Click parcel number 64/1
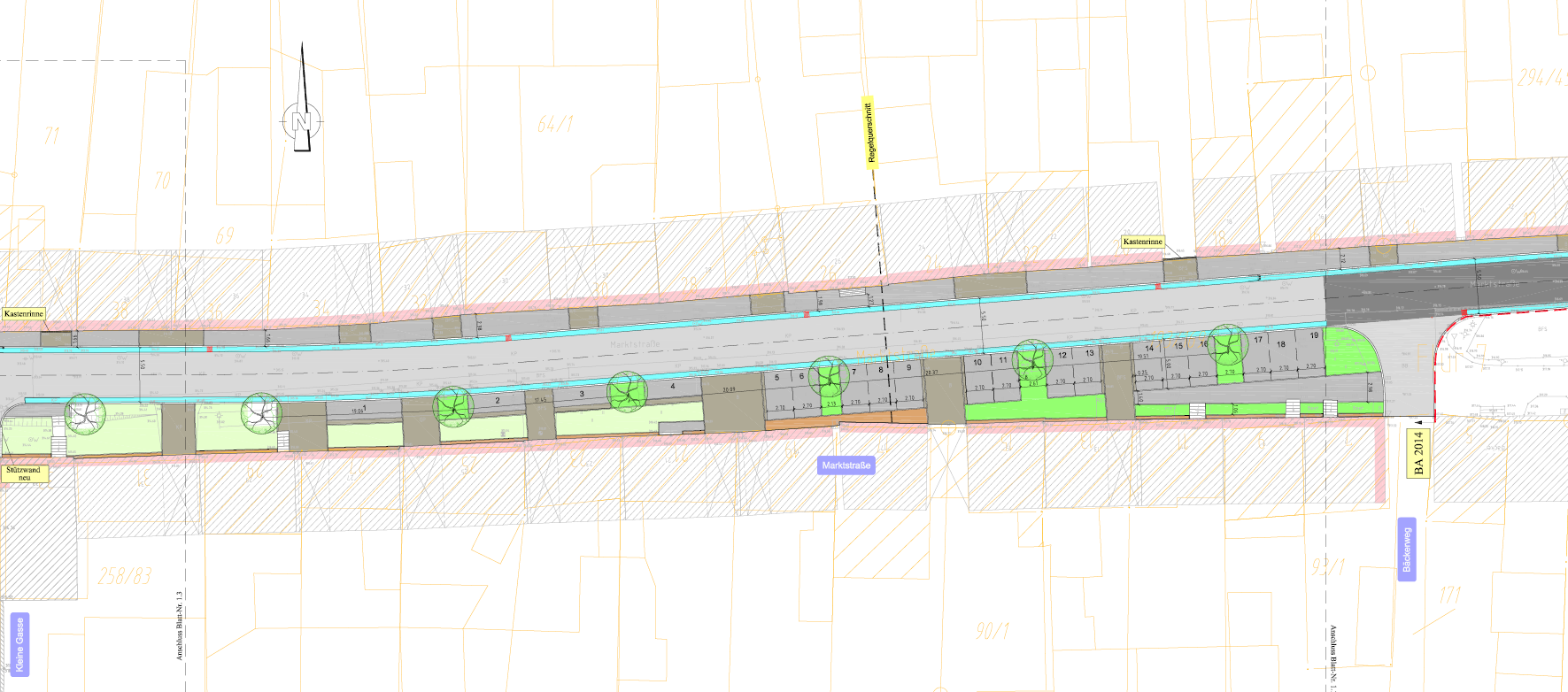 [555, 125]
